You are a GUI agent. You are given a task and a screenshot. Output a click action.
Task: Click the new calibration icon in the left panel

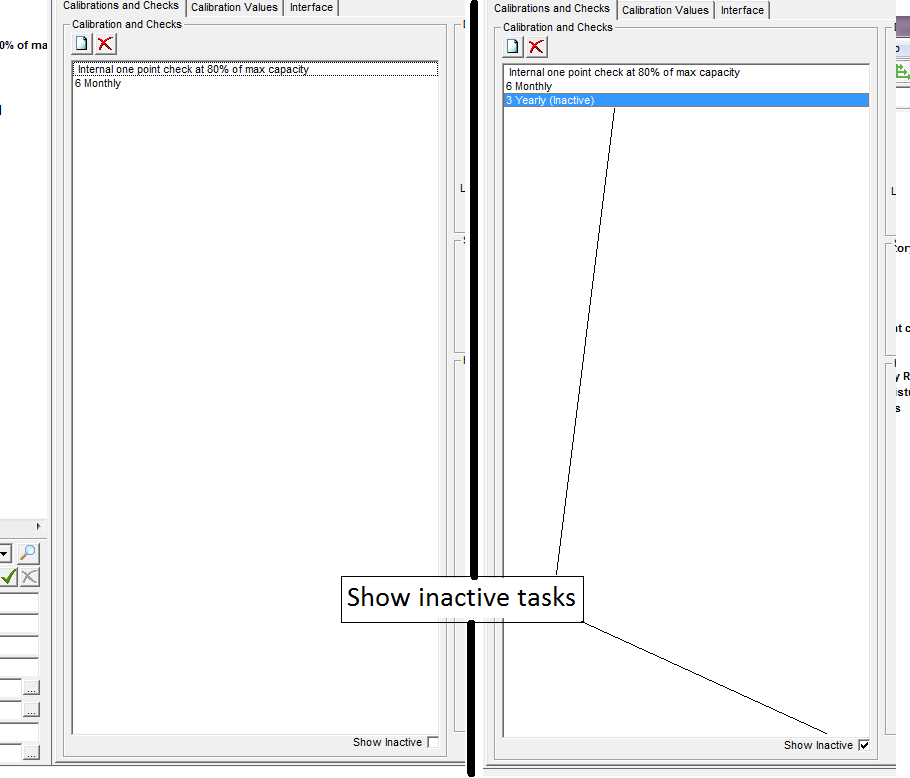pyautogui.click(x=82, y=43)
